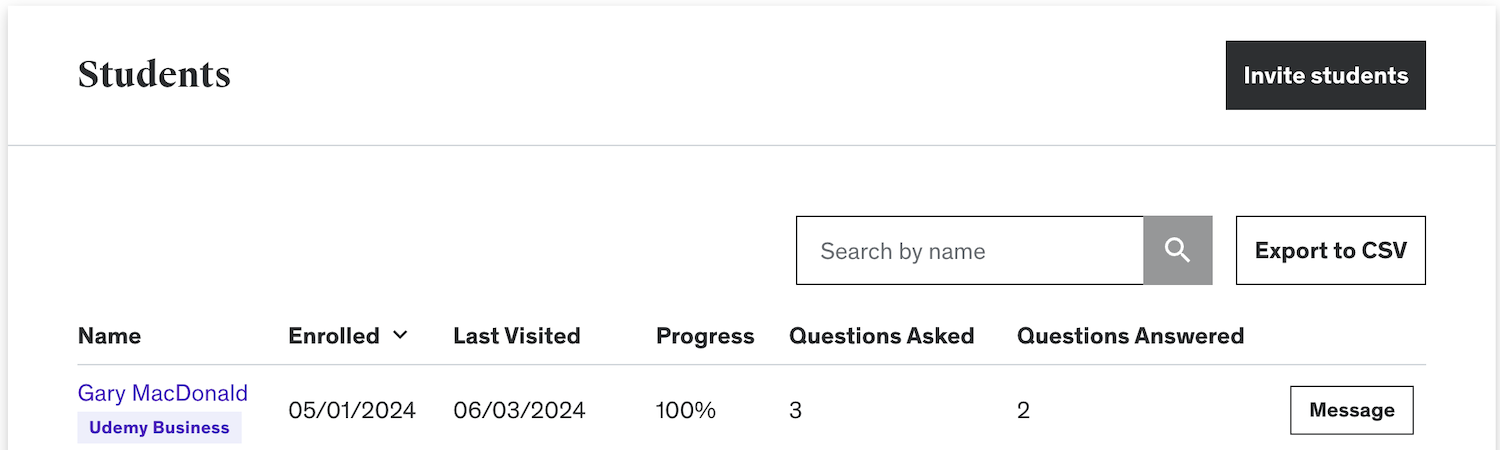Click the Name column header
The image size is (1500, 450).
click(109, 336)
